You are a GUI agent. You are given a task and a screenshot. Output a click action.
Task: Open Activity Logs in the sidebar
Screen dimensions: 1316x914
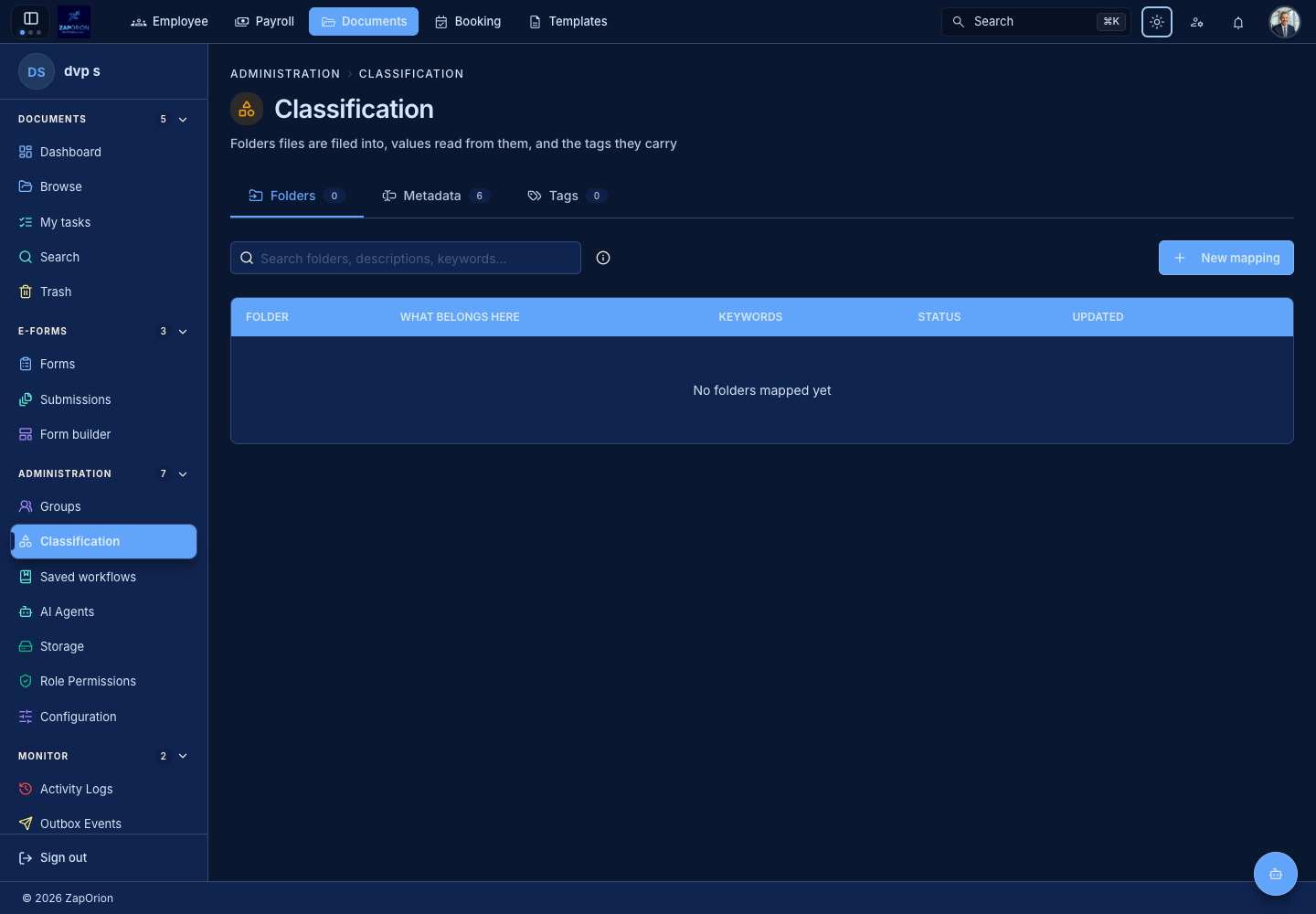[x=103, y=789]
